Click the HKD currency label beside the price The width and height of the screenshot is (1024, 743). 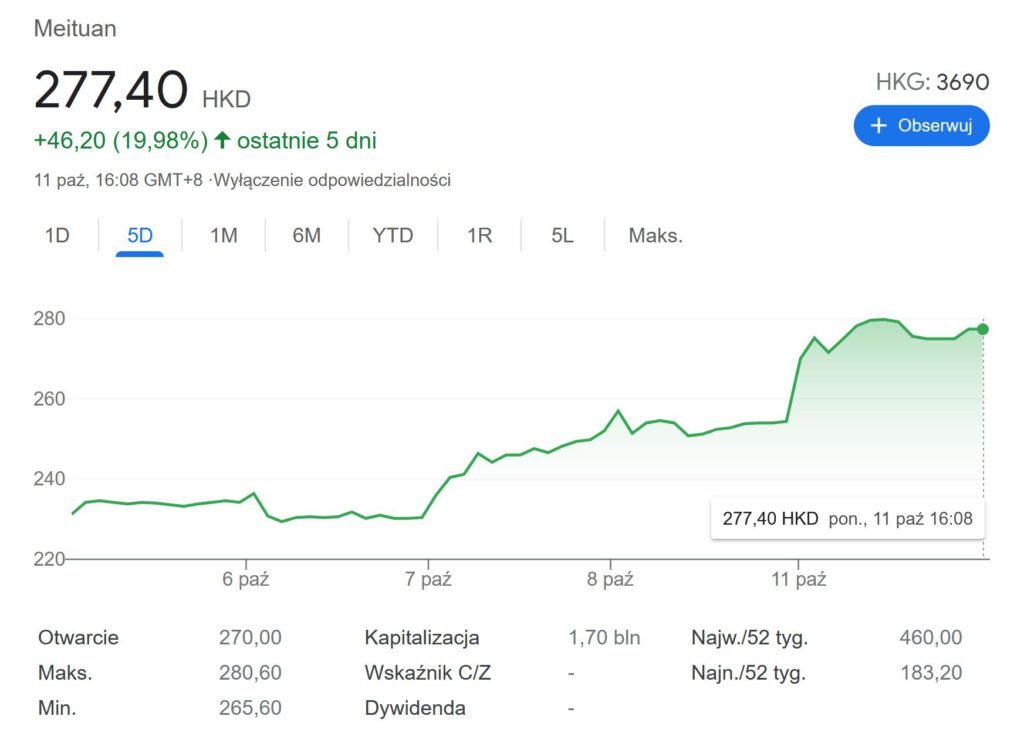tap(227, 99)
